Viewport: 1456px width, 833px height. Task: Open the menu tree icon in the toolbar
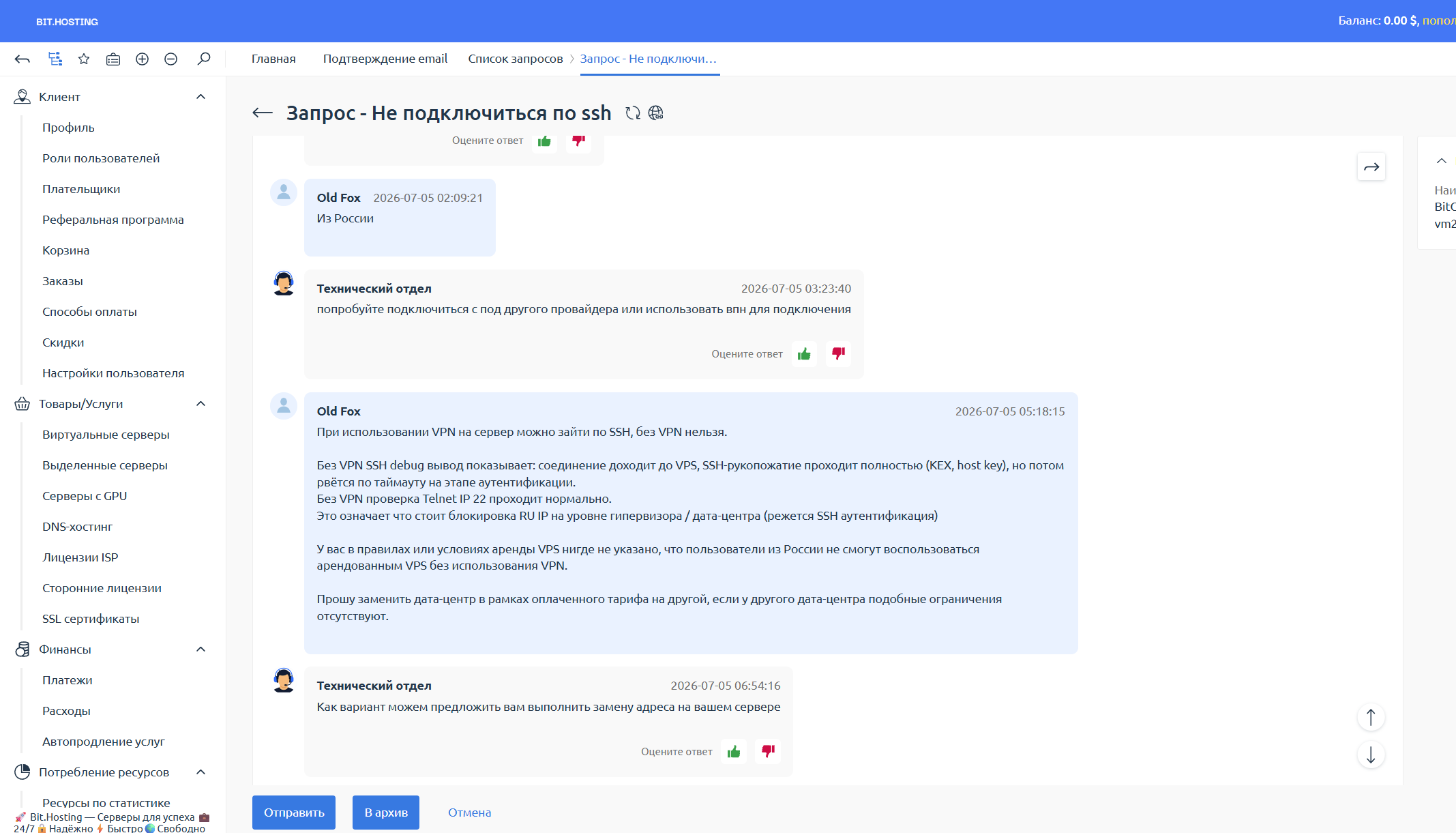[55, 59]
